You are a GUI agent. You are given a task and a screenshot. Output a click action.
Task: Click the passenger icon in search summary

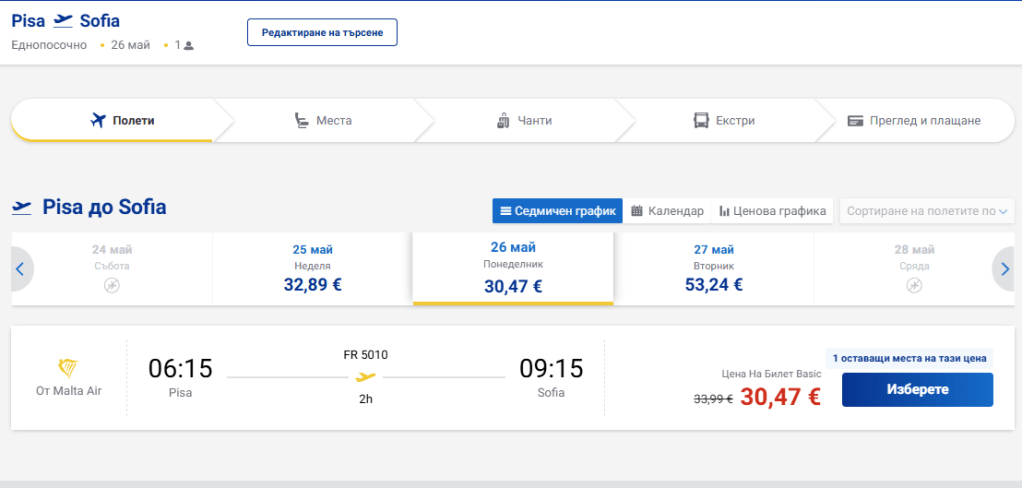[x=189, y=46]
